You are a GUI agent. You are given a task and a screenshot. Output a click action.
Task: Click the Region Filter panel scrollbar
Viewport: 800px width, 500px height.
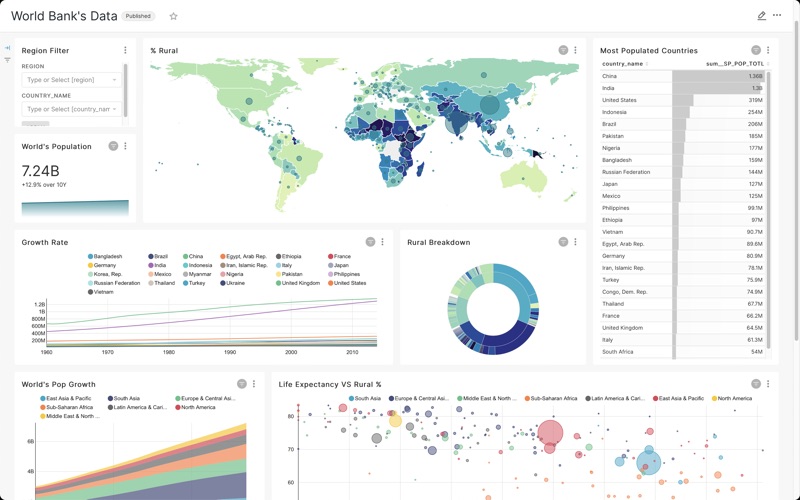click(126, 90)
